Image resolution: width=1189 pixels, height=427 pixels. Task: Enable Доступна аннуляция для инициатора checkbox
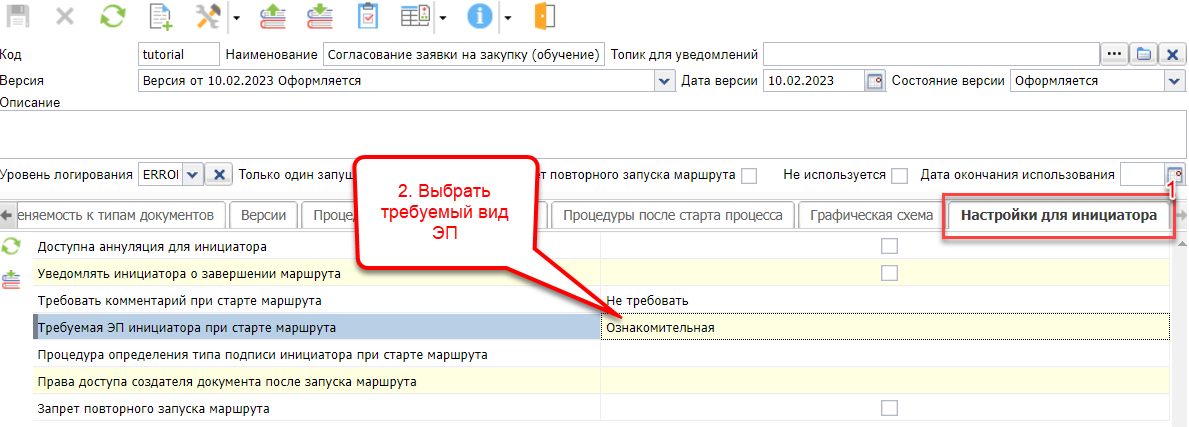pos(889,246)
